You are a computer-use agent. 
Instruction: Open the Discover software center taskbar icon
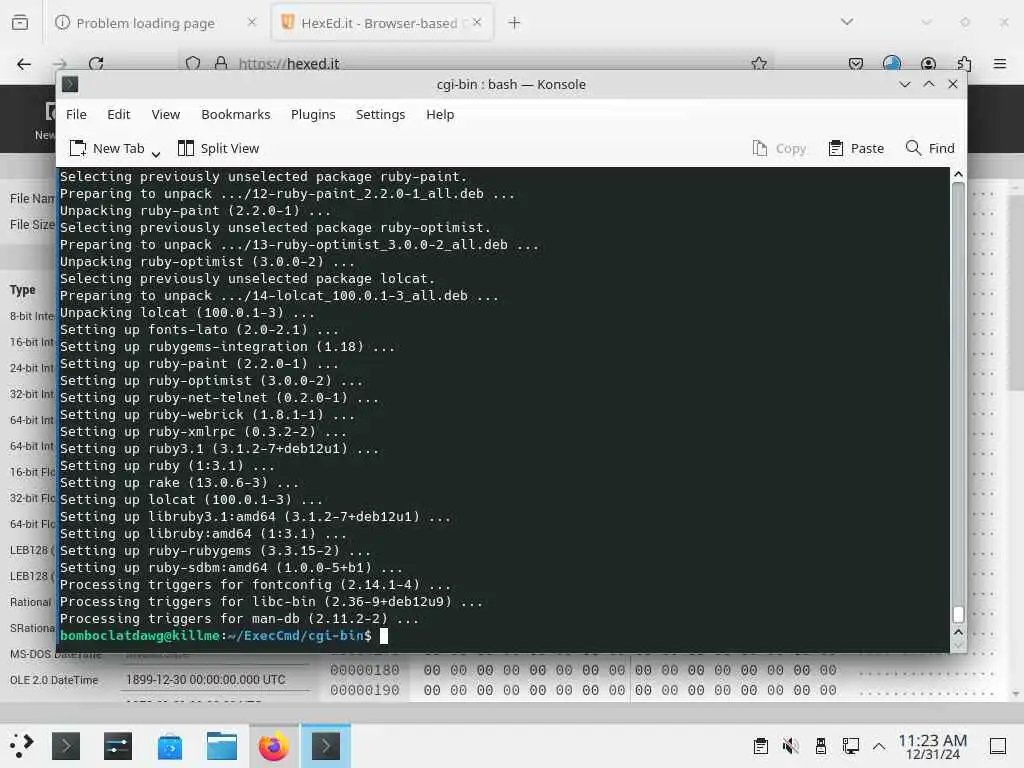170,746
